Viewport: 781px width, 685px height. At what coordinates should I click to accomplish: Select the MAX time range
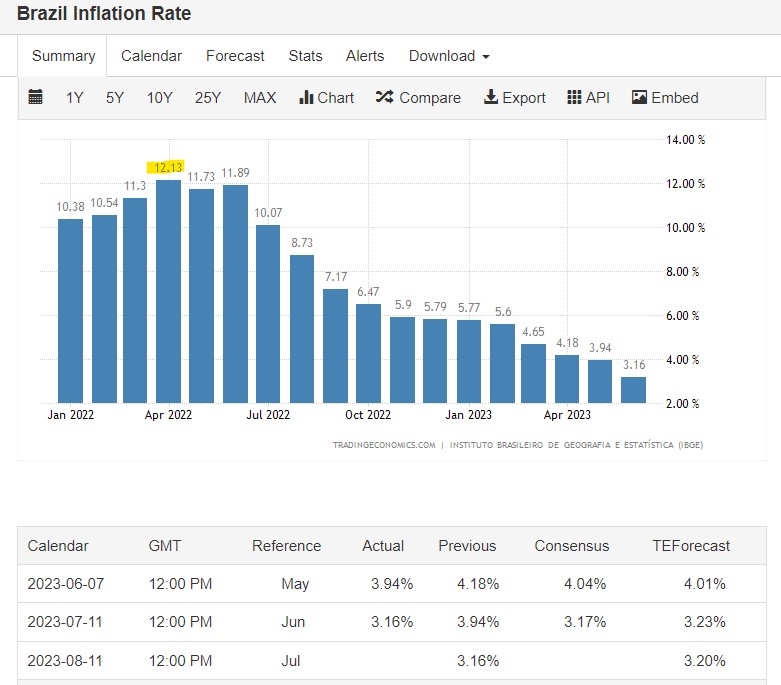260,98
